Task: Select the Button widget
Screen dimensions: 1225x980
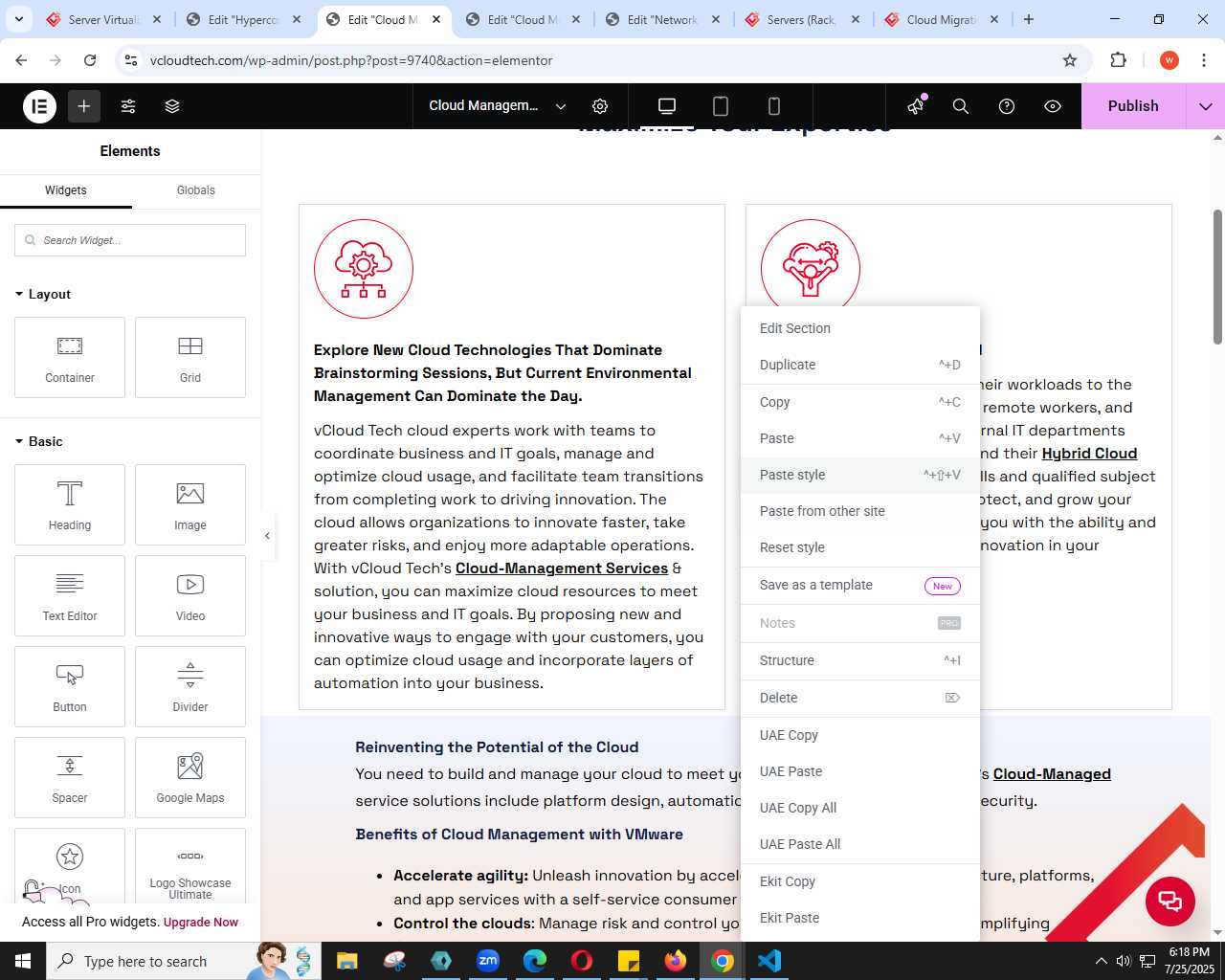Action: (x=70, y=687)
